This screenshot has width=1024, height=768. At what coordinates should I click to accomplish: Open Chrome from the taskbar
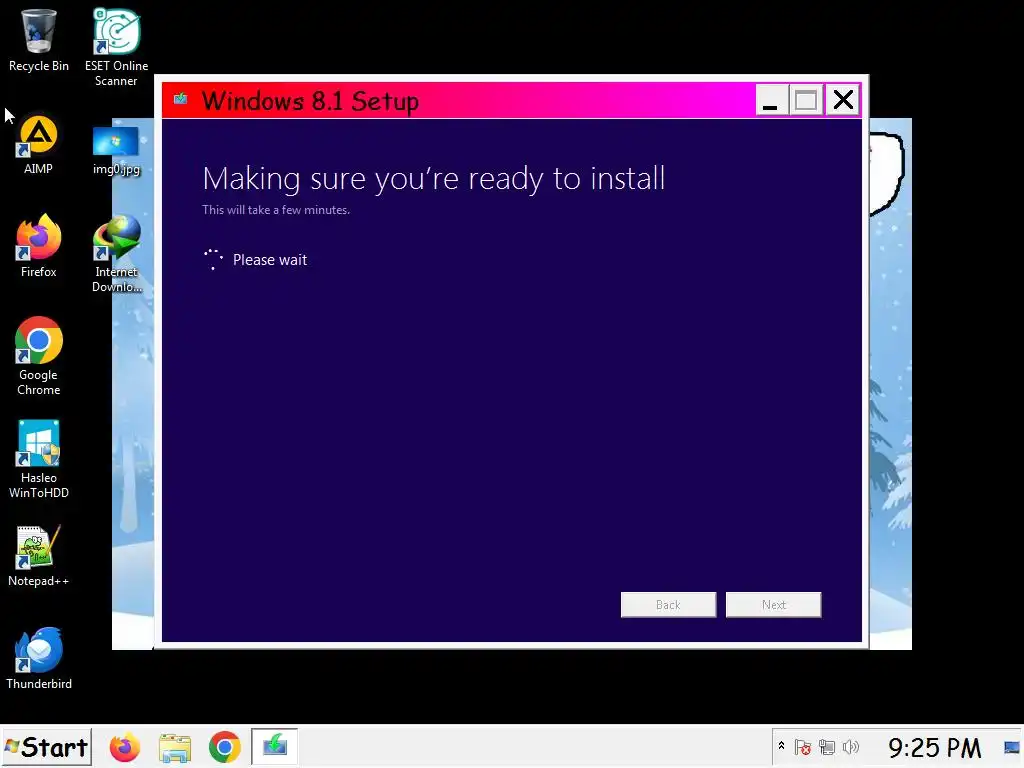click(225, 748)
